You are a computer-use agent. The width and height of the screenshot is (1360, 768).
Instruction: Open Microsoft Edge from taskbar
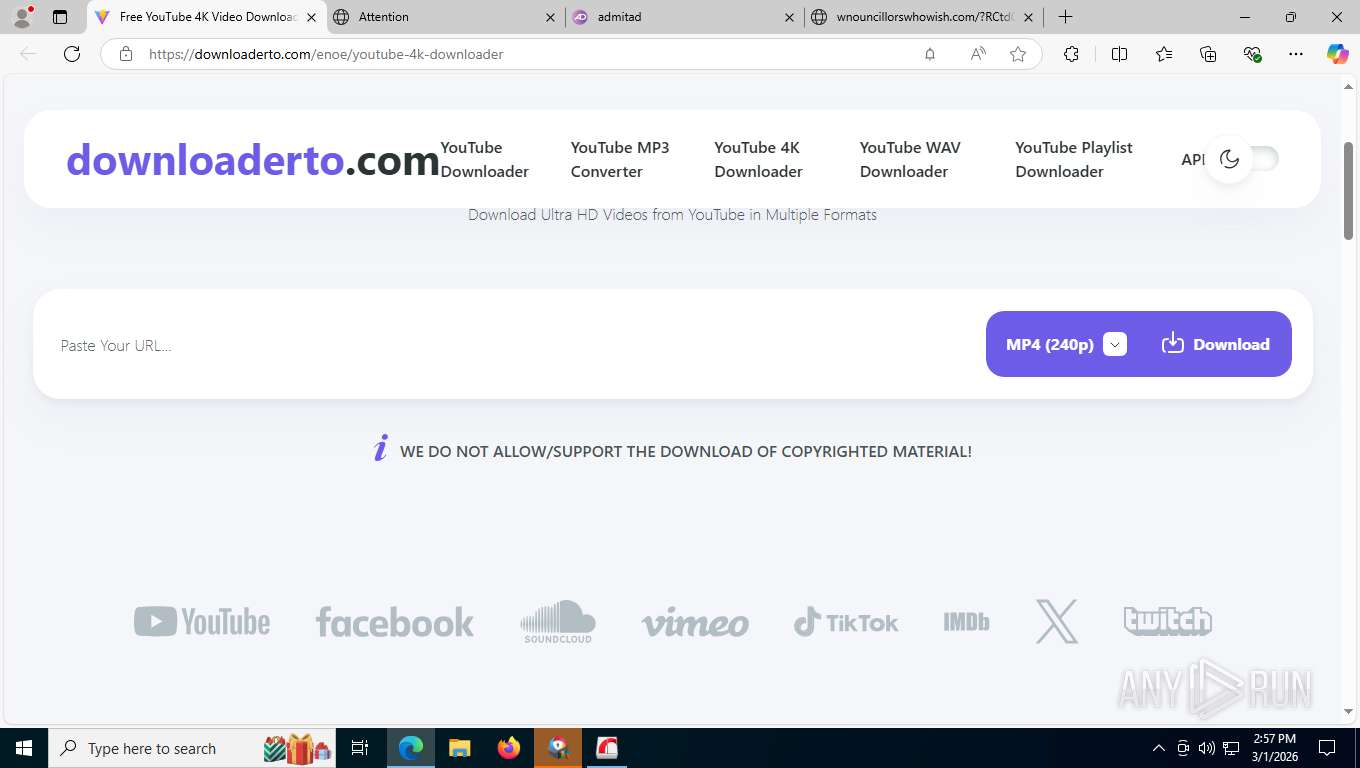tap(411, 748)
